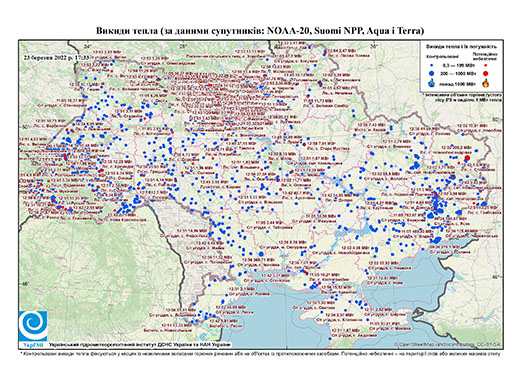Click the small blue dot legend symbol
This screenshot has width=520, height=368.
pyautogui.click(x=432, y=66)
